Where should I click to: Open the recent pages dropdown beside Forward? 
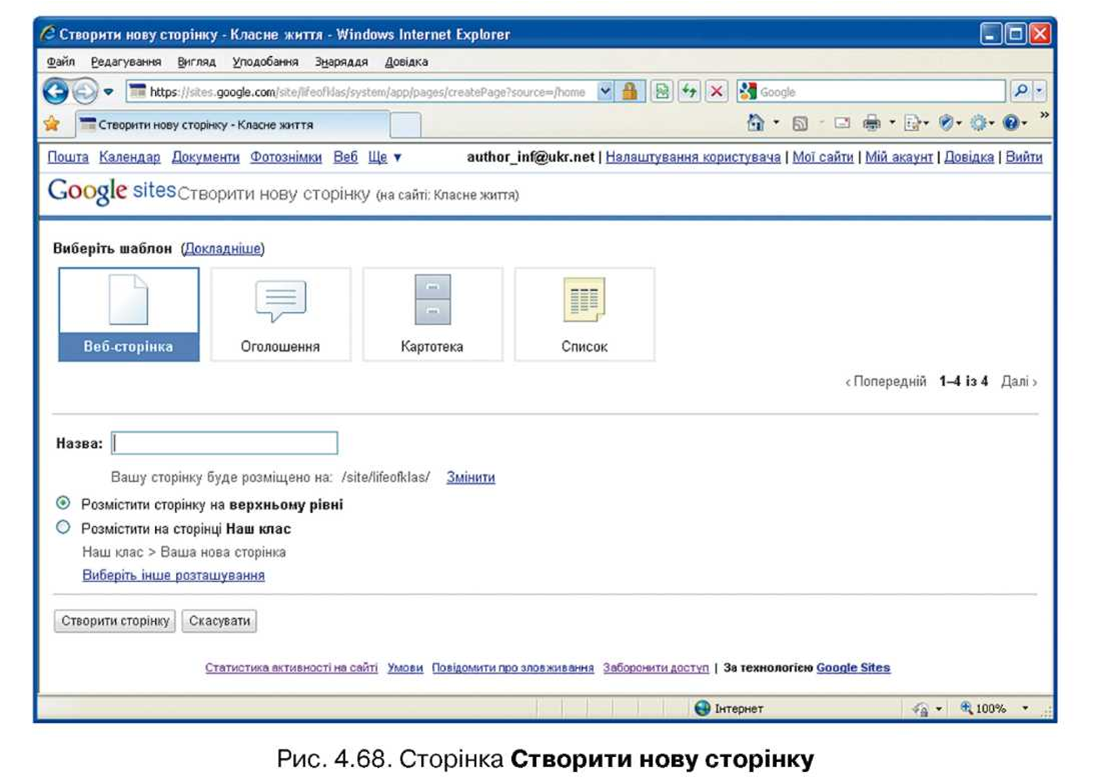(108, 91)
